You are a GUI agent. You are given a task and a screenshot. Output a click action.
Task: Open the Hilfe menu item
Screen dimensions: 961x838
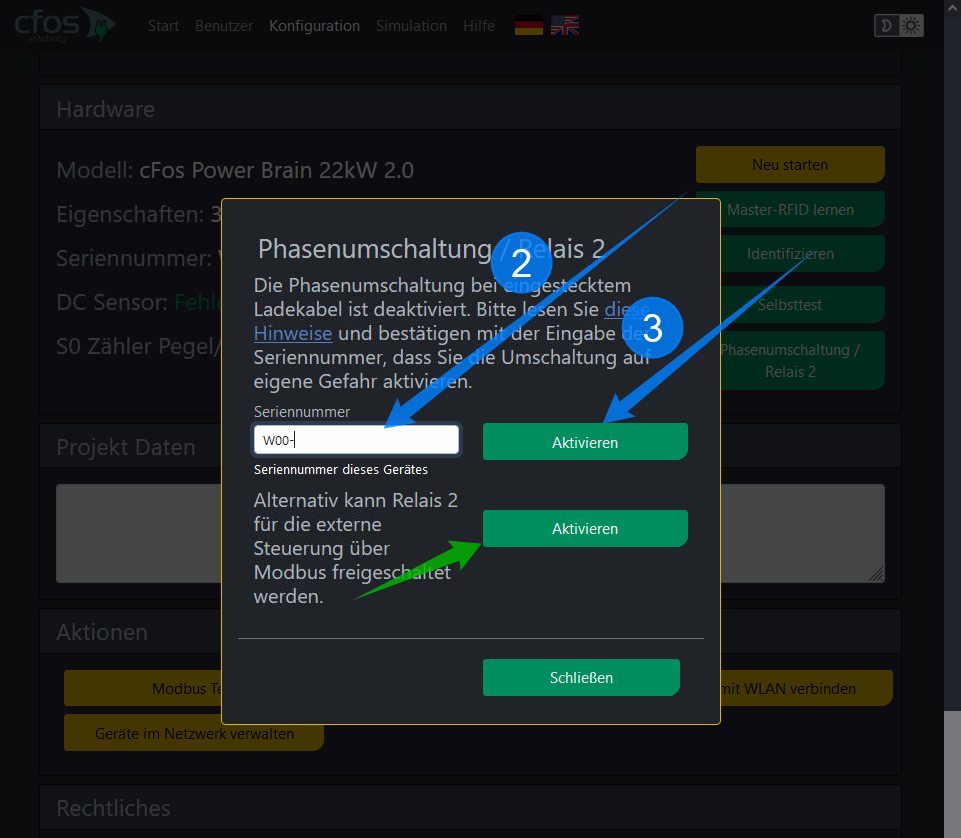pyautogui.click(x=479, y=26)
